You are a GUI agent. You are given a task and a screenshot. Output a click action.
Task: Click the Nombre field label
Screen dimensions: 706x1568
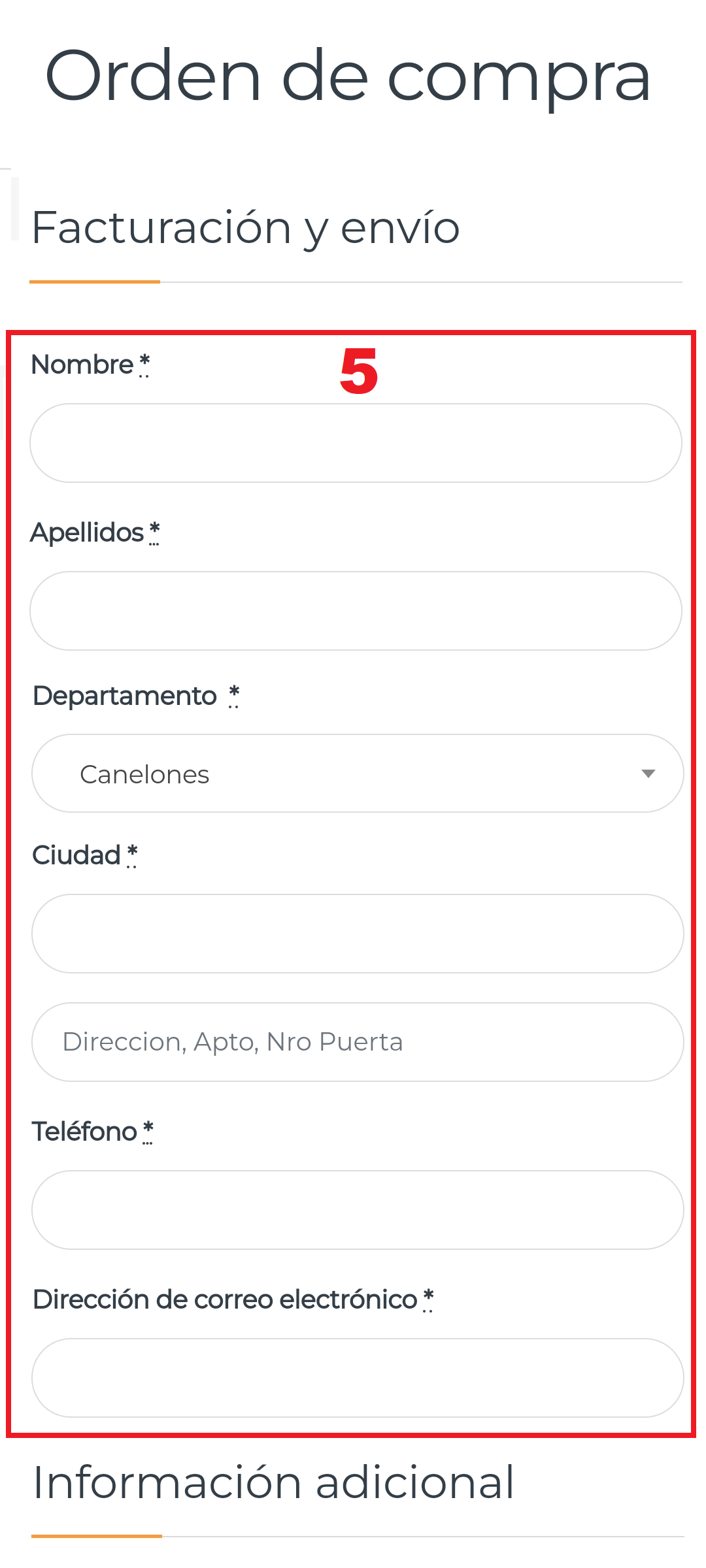pos(82,365)
